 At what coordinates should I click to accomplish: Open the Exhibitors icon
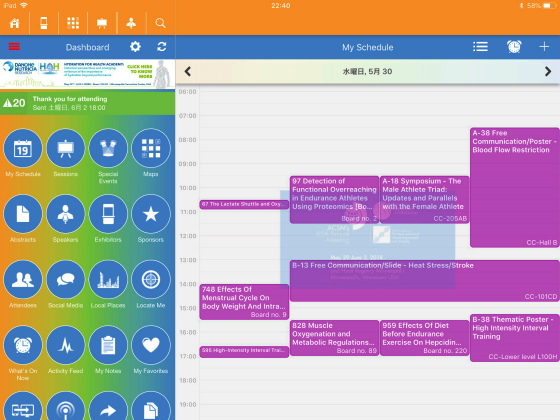[x=108, y=214]
